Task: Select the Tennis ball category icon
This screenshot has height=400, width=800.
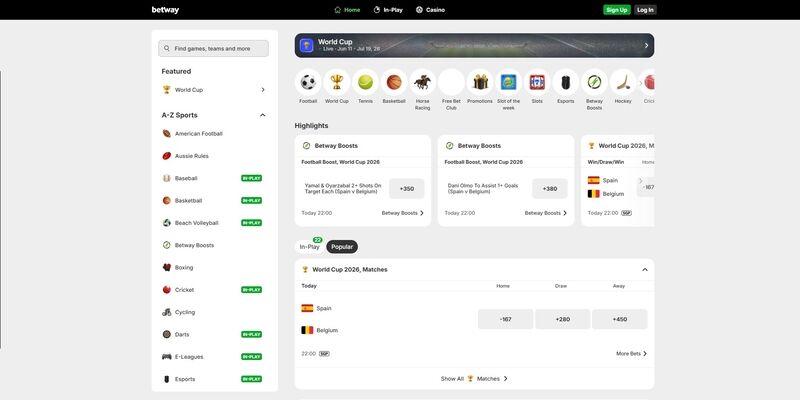Action: pyautogui.click(x=365, y=82)
